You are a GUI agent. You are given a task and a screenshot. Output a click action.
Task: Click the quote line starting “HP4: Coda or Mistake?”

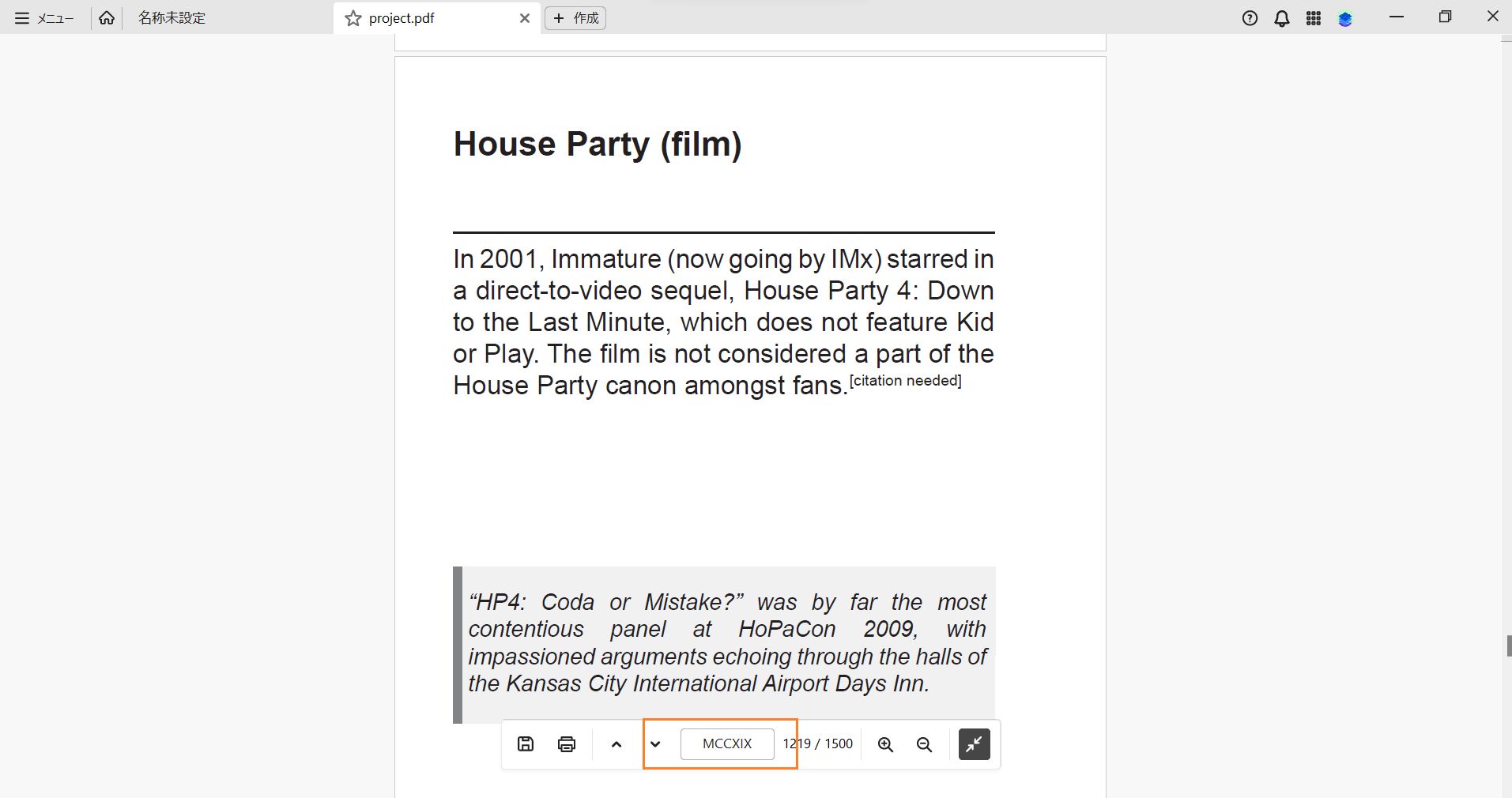pos(727,602)
